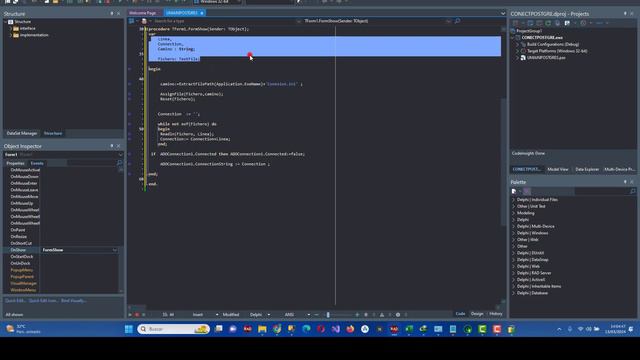Pin the Palette panel
This screenshot has height=360, width=640.
[x=625, y=182]
